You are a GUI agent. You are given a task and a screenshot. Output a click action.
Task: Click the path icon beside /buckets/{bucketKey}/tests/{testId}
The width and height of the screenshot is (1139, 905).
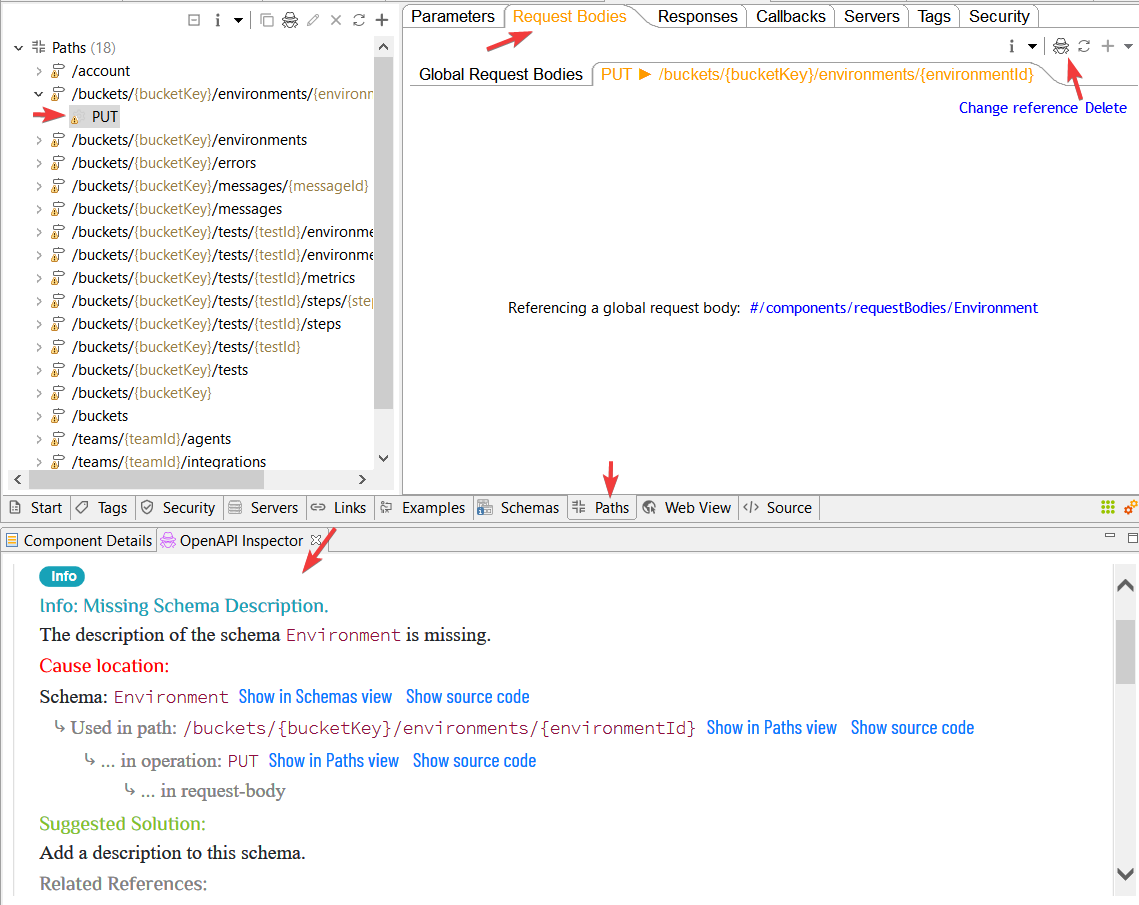[x=58, y=347]
